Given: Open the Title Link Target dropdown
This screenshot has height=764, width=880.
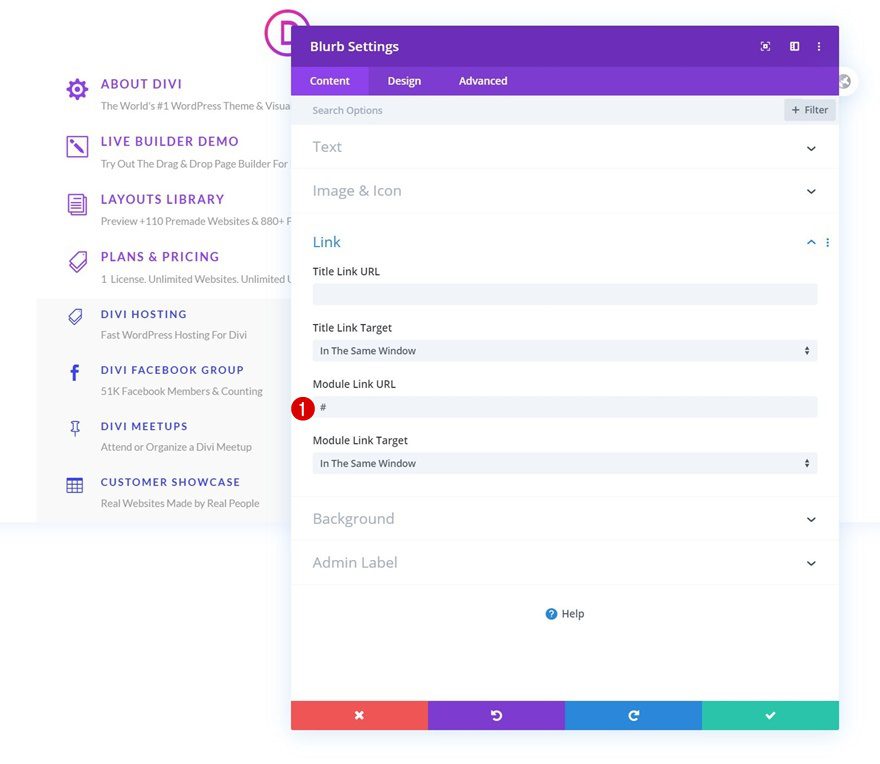Looking at the screenshot, I should 563,351.
